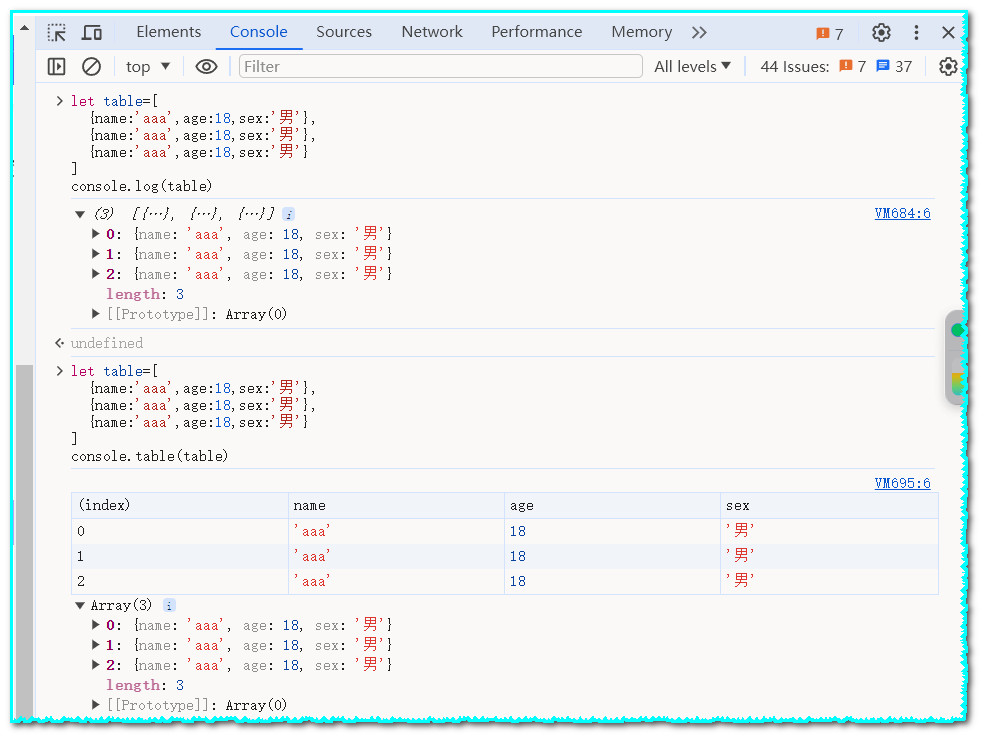Click the info icon beside Array(3)
985x740 pixels.
(169, 606)
